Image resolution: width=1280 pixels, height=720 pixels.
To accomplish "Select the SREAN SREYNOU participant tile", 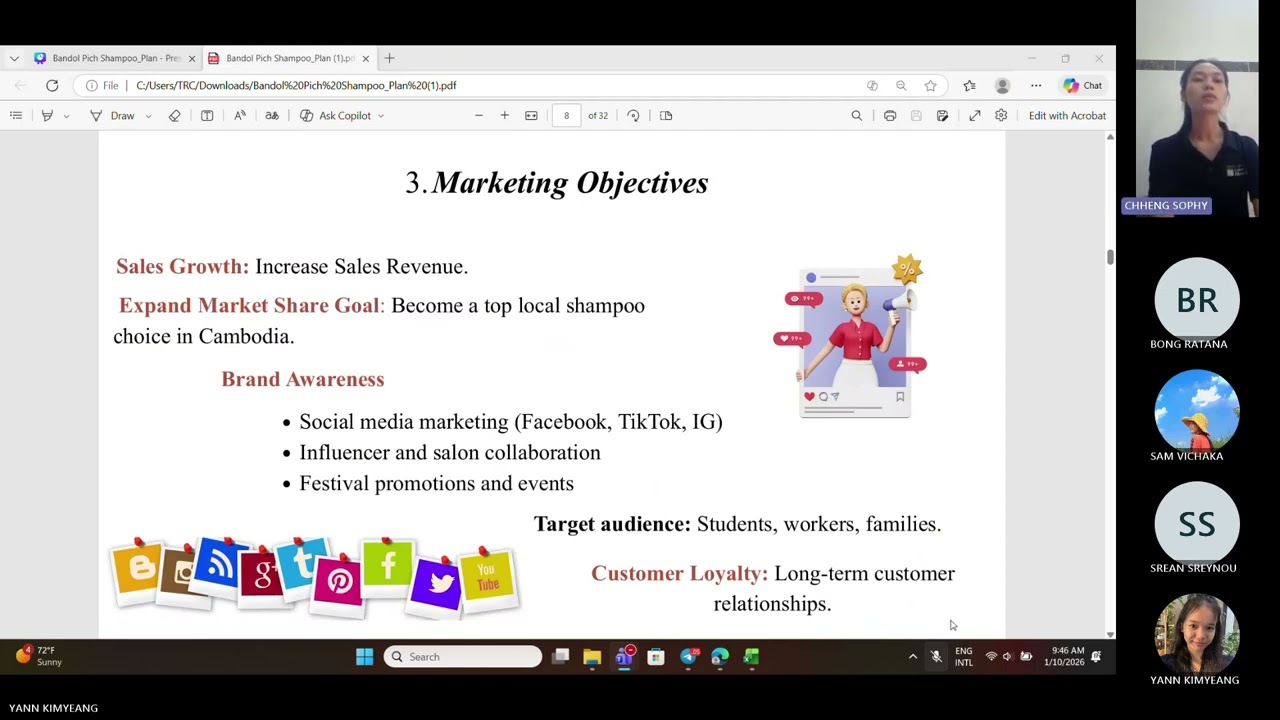I will tap(1196, 529).
